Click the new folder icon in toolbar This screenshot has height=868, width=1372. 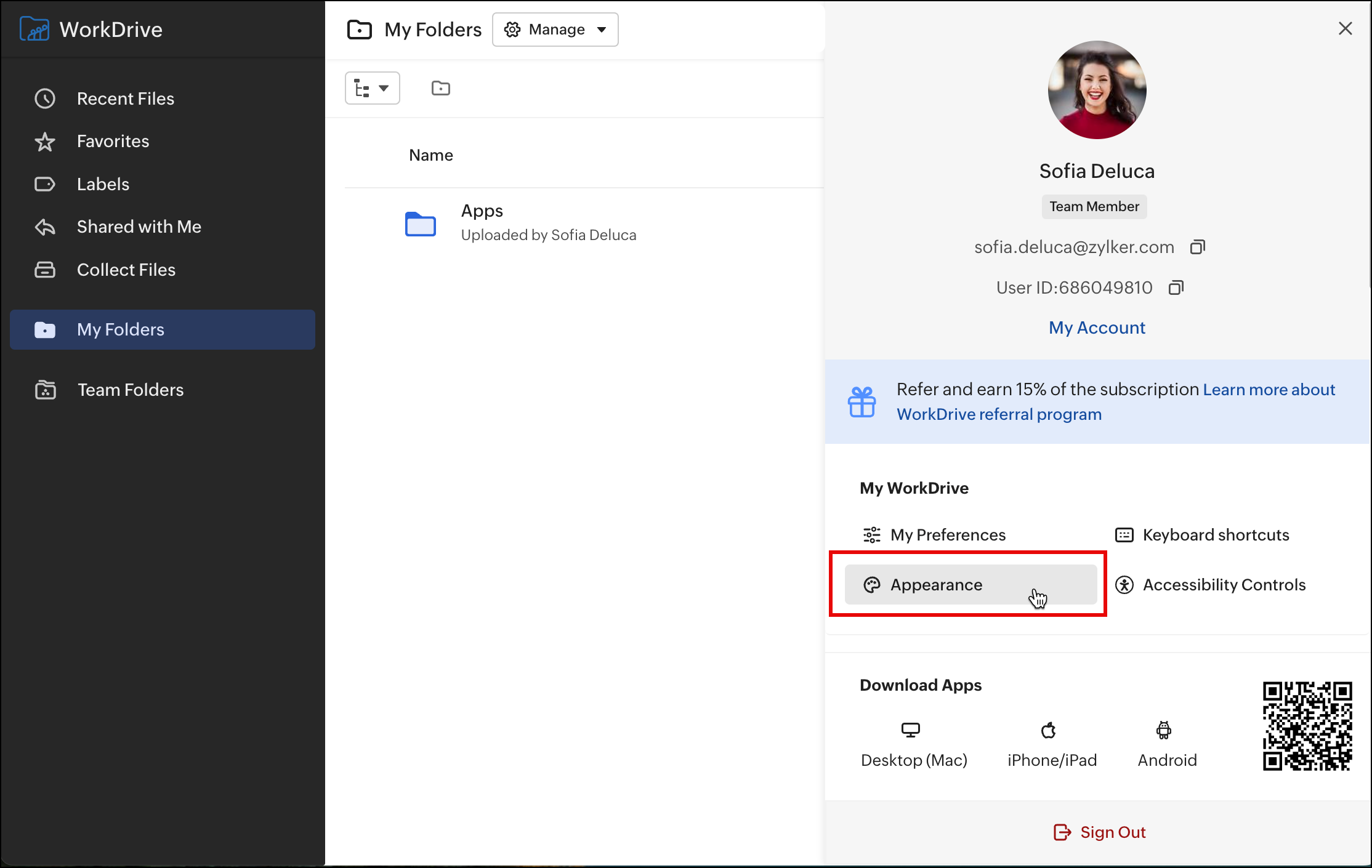pos(440,88)
